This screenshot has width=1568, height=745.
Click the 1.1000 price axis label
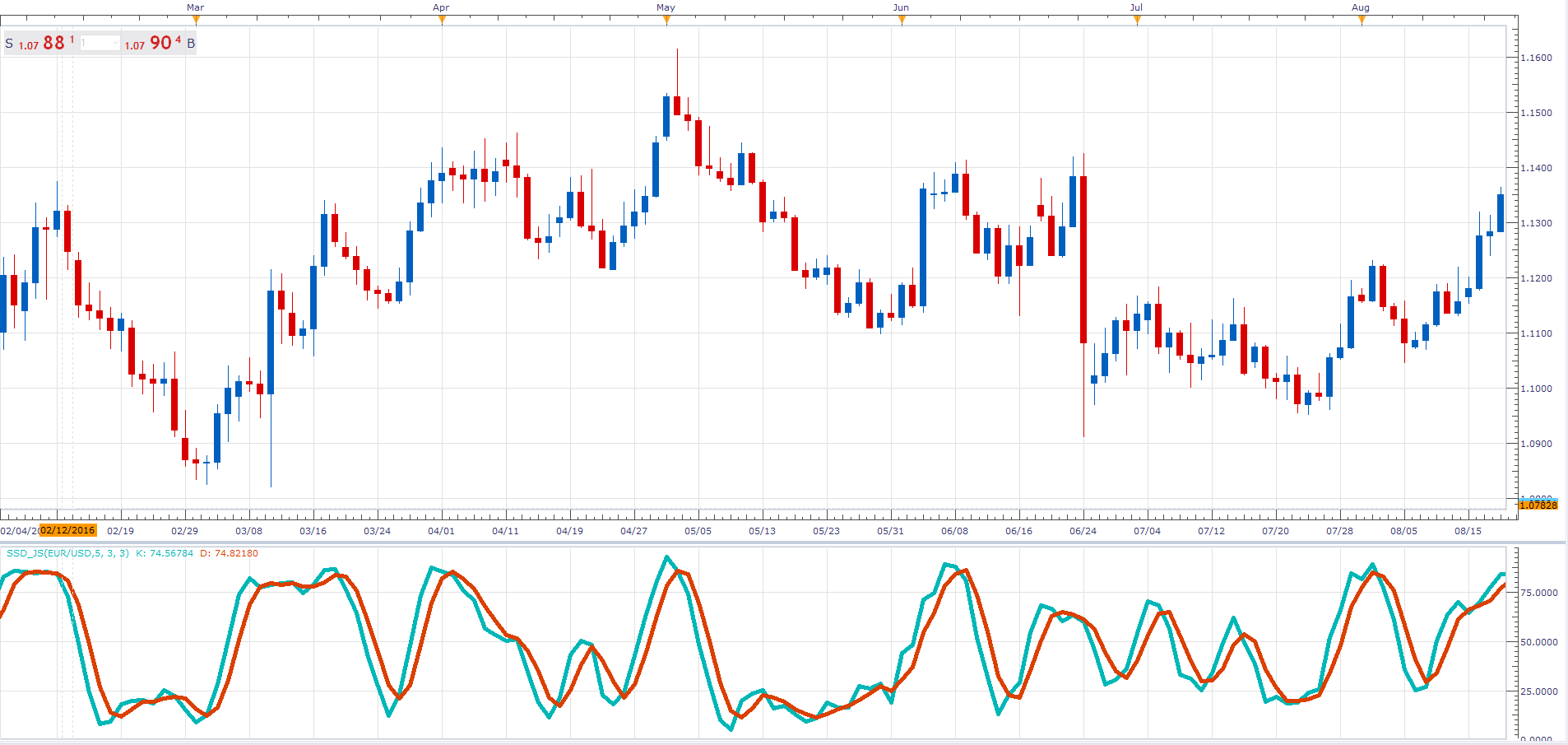click(1537, 389)
